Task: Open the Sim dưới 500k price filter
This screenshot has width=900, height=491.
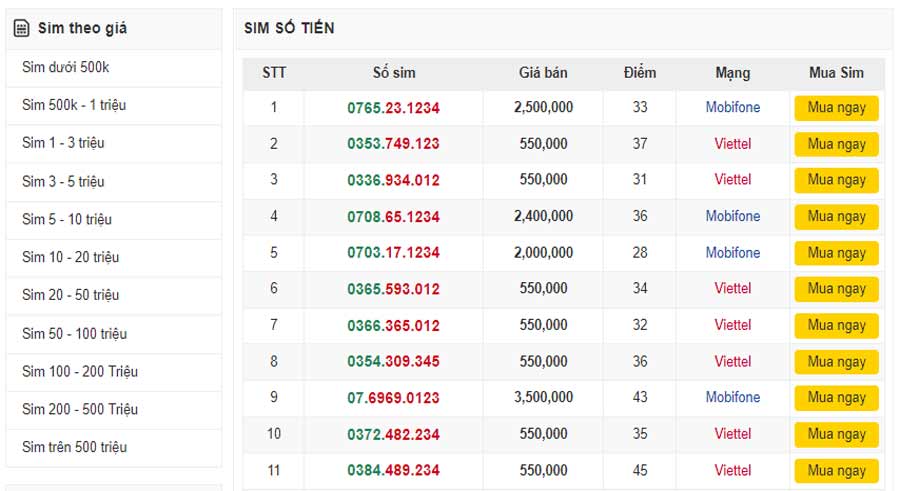Action: click(x=65, y=67)
